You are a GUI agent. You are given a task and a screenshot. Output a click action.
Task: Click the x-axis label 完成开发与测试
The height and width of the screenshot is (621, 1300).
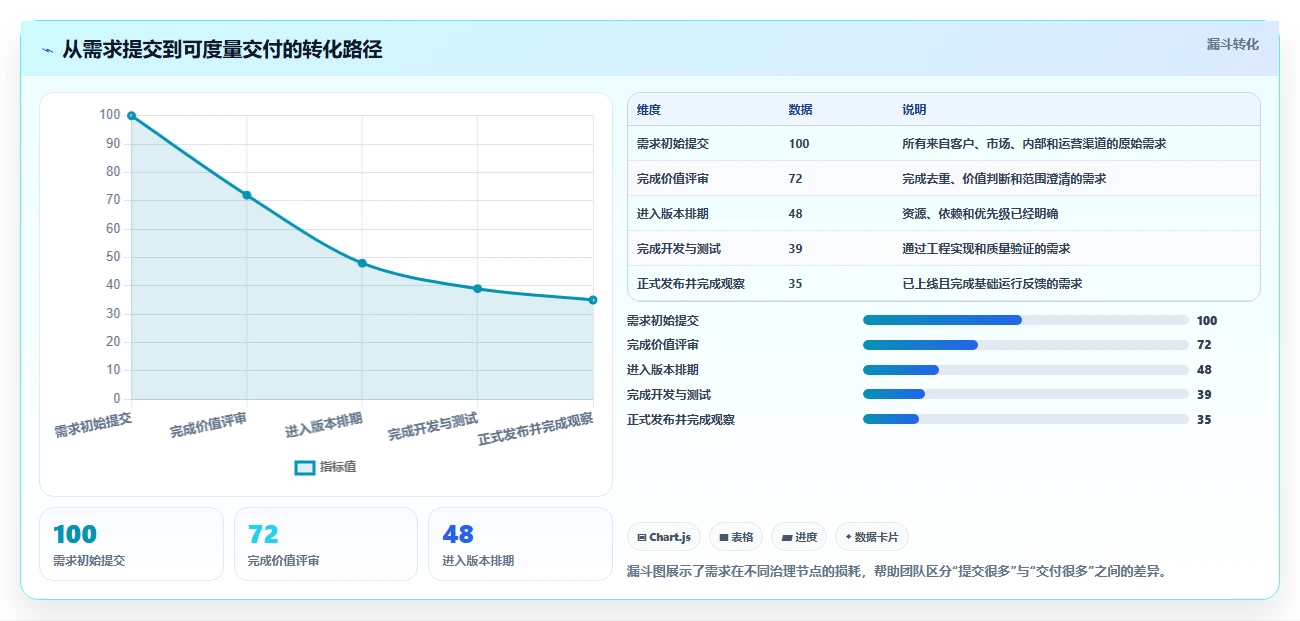click(433, 427)
